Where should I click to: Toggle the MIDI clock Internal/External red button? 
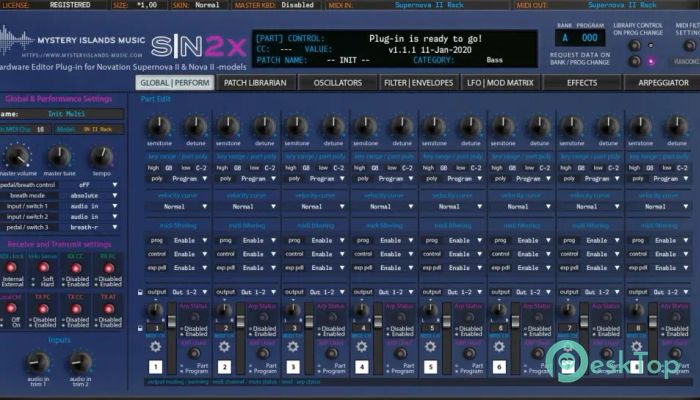click(11, 267)
